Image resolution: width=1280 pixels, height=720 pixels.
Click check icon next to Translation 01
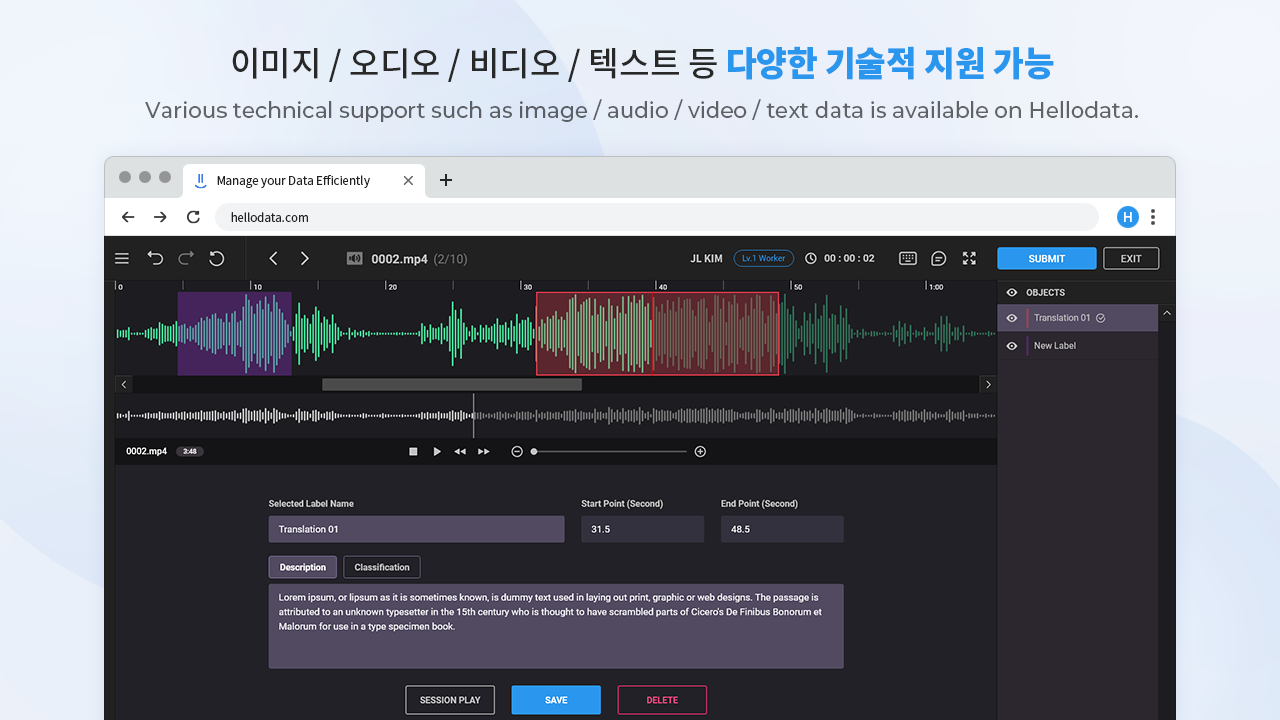1100,318
